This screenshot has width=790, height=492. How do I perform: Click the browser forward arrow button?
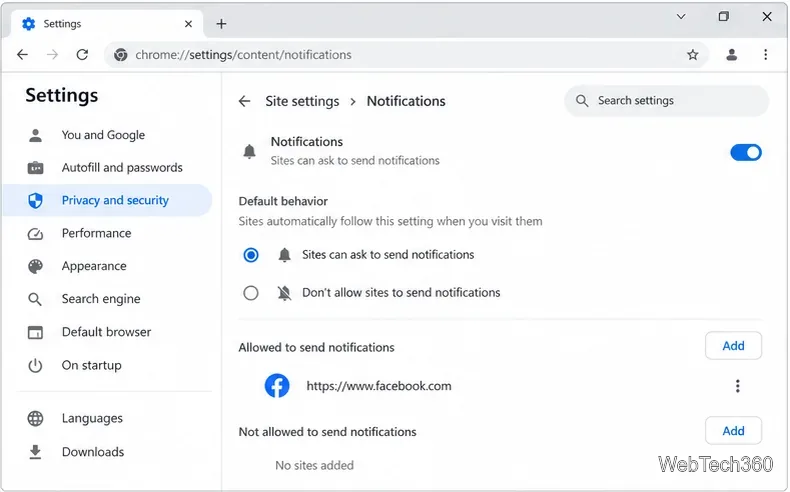[x=52, y=54]
